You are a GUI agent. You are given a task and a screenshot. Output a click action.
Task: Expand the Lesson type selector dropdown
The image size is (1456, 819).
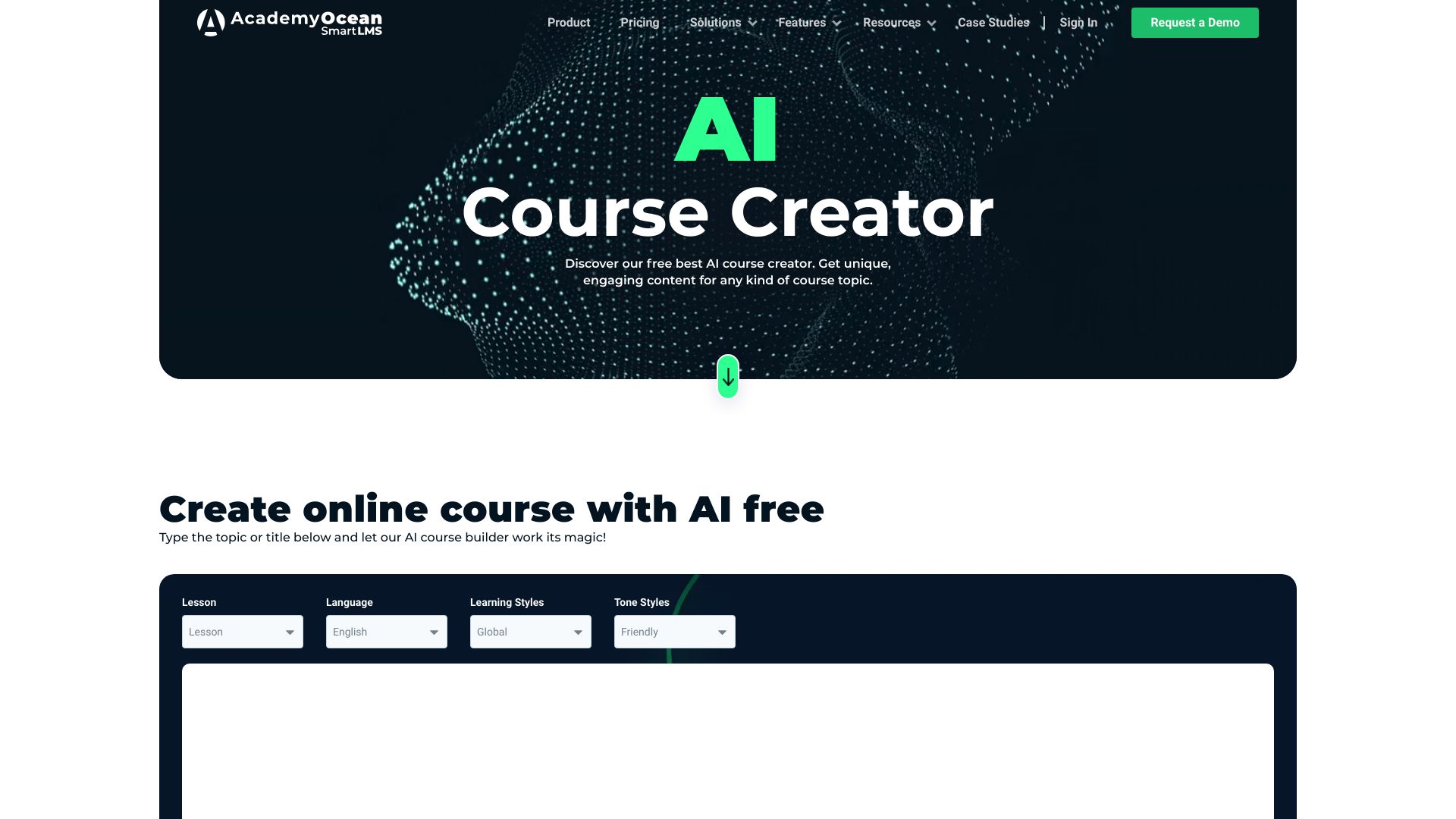pyautogui.click(x=242, y=631)
